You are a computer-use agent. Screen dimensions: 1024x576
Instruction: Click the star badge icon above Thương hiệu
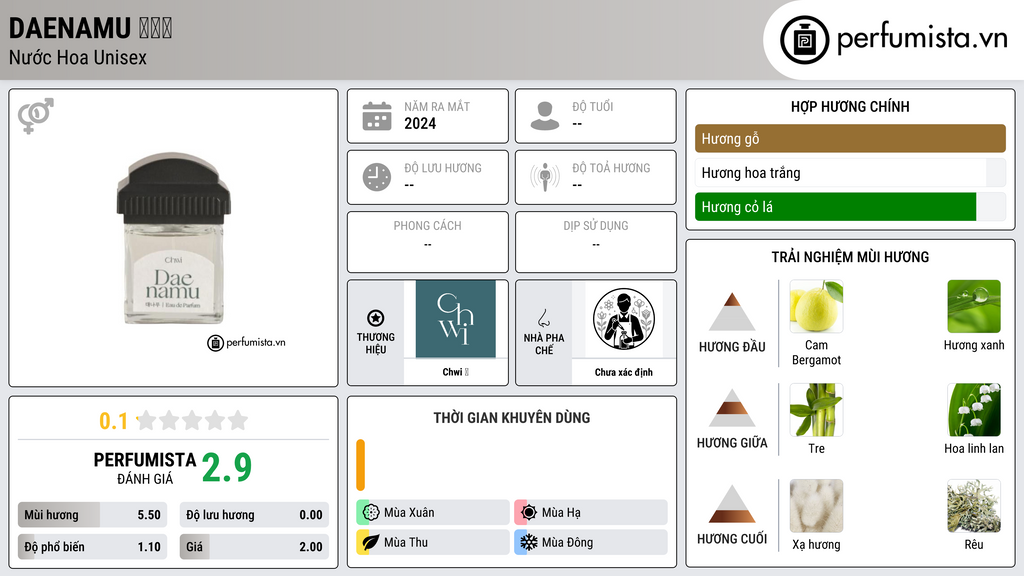pos(376,318)
